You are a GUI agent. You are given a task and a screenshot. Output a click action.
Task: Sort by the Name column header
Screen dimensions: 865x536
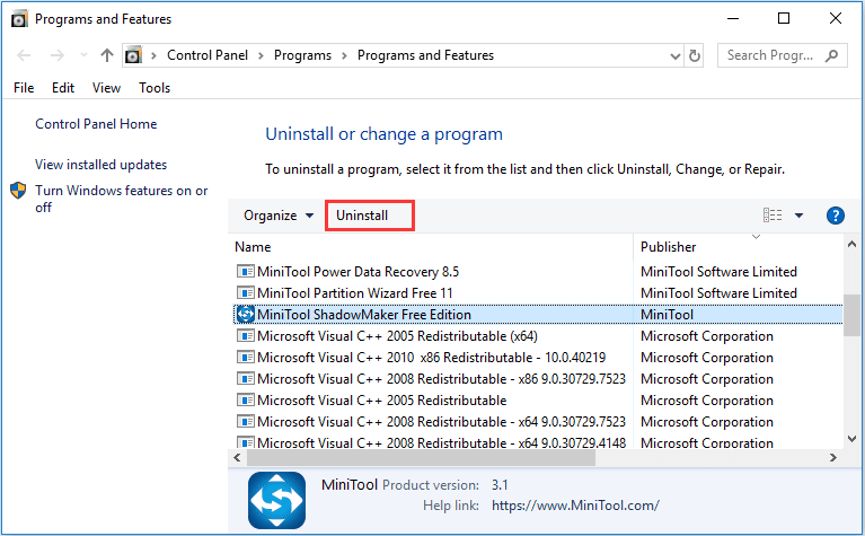coord(253,247)
